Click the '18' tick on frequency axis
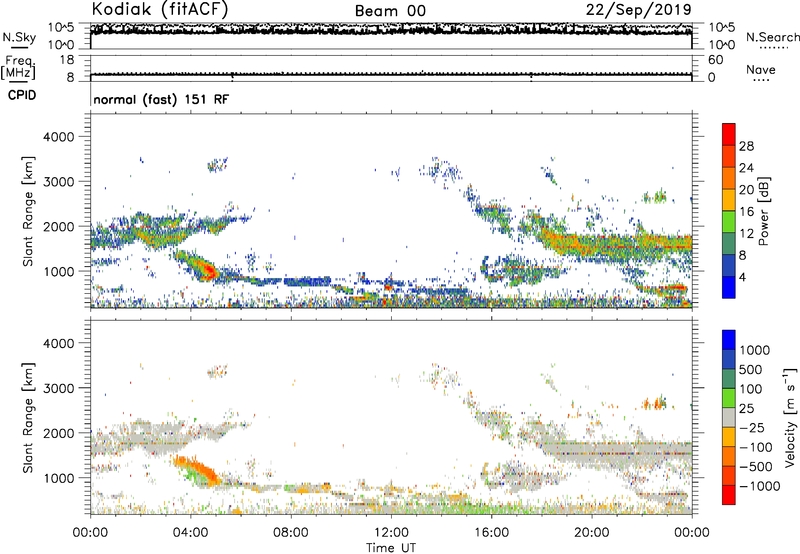The height and width of the screenshot is (554, 800). [67, 60]
